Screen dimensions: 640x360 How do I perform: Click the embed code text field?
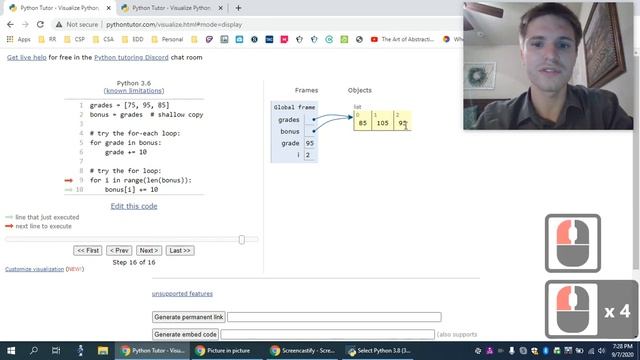click(327, 334)
